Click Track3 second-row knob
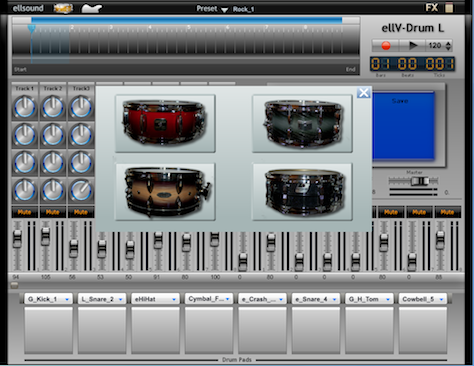Image resolution: width=474 pixels, height=366 pixels. 81,135
